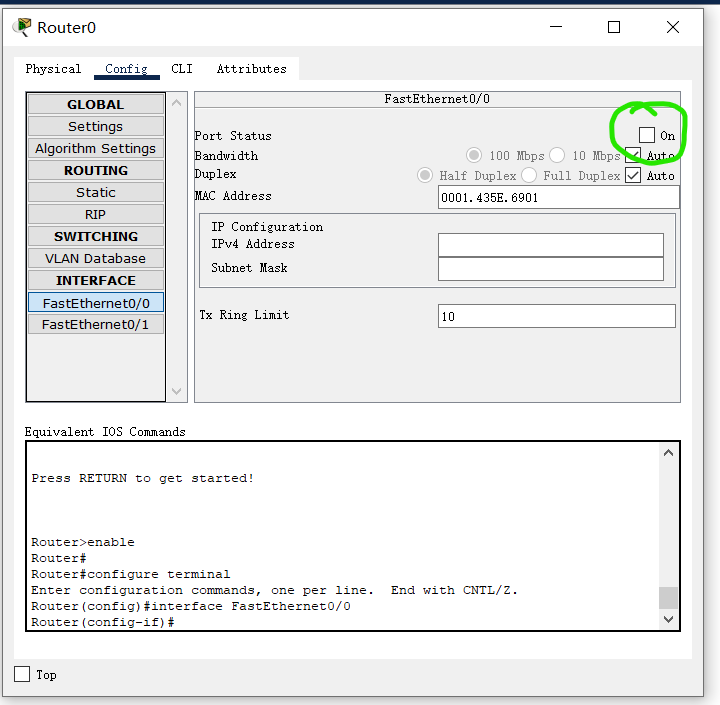Select the FastEthernet0/1 interface
720x705 pixels.
point(96,325)
